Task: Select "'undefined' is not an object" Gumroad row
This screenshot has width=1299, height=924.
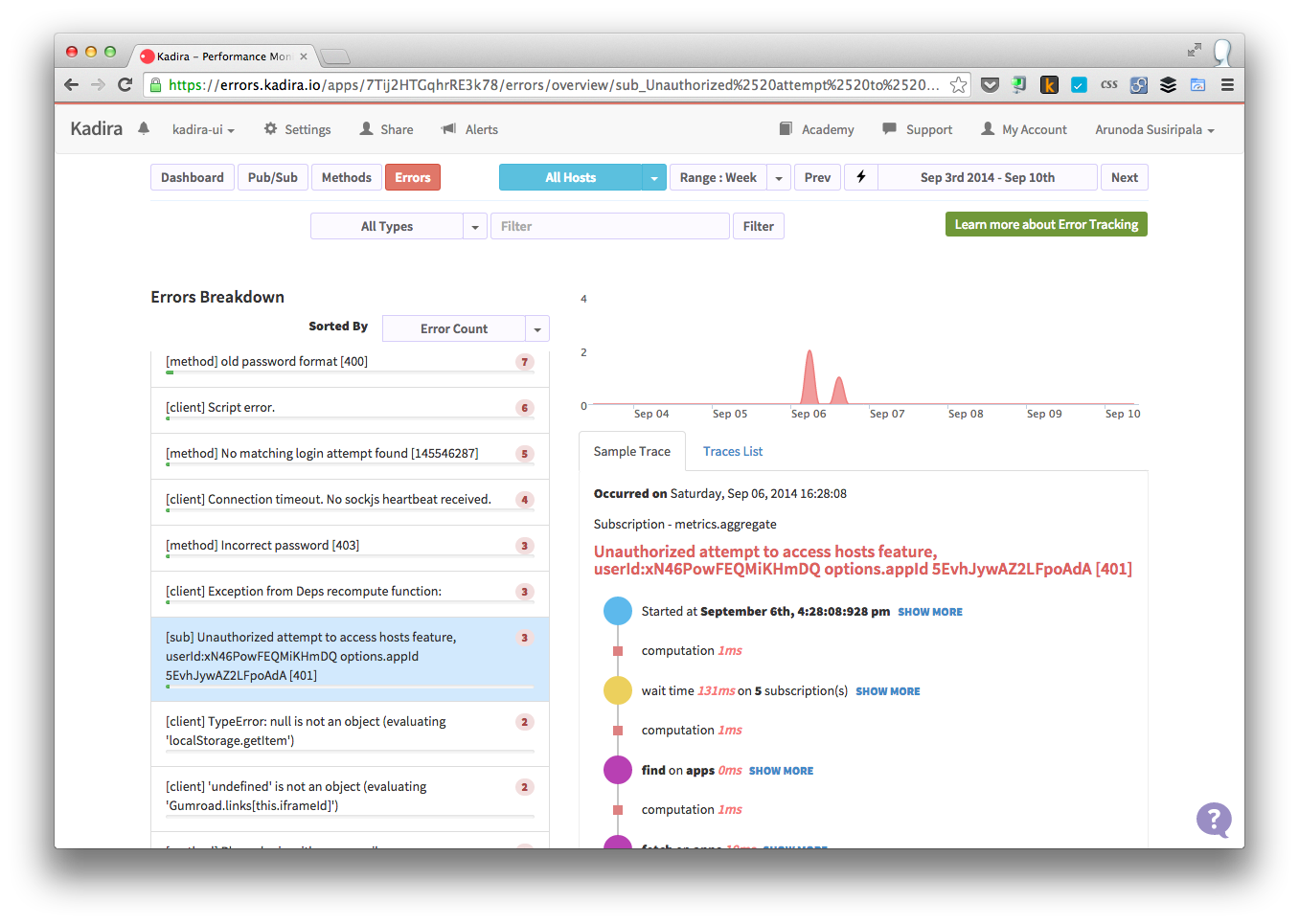Action: point(350,799)
